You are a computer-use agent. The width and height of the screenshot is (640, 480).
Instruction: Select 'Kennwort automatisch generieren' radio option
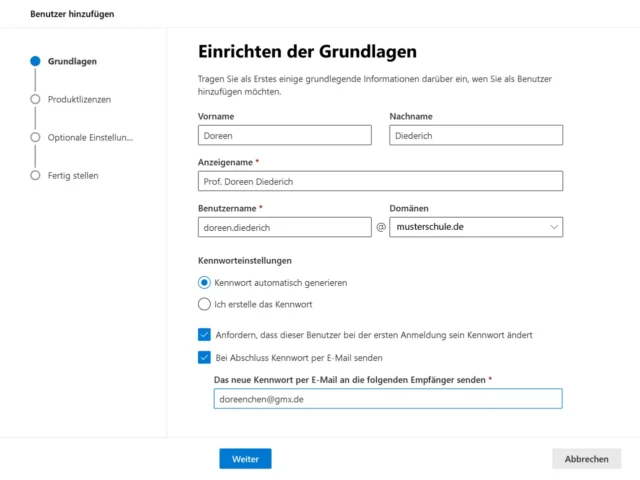pyautogui.click(x=205, y=282)
